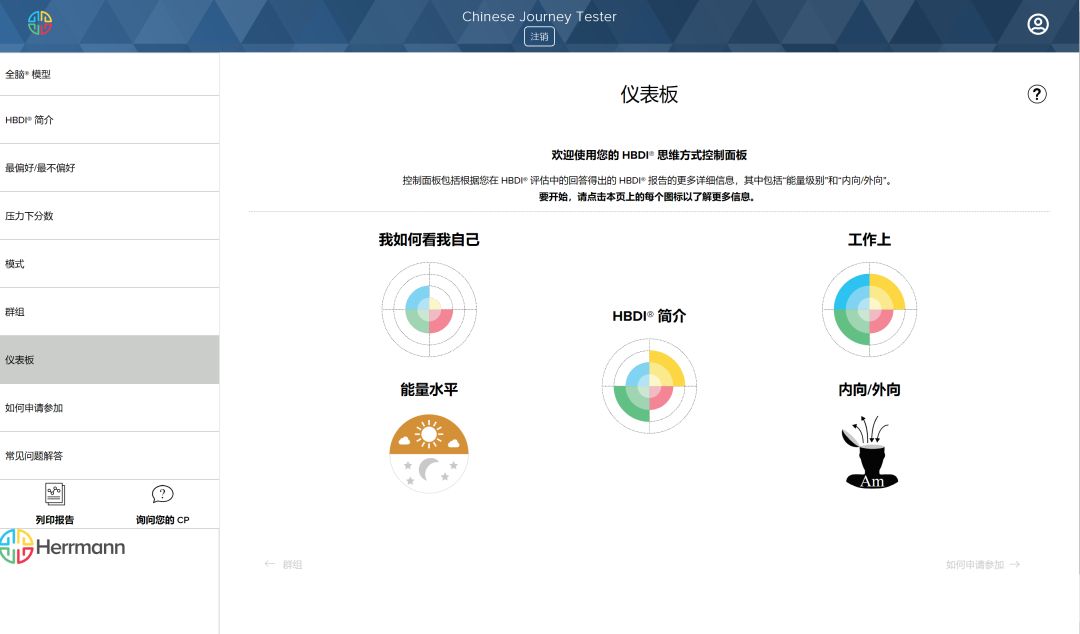This screenshot has height=634, width=1080.
Task: Open the 能量水平 sun and moon icon
Action: point(429,453)
